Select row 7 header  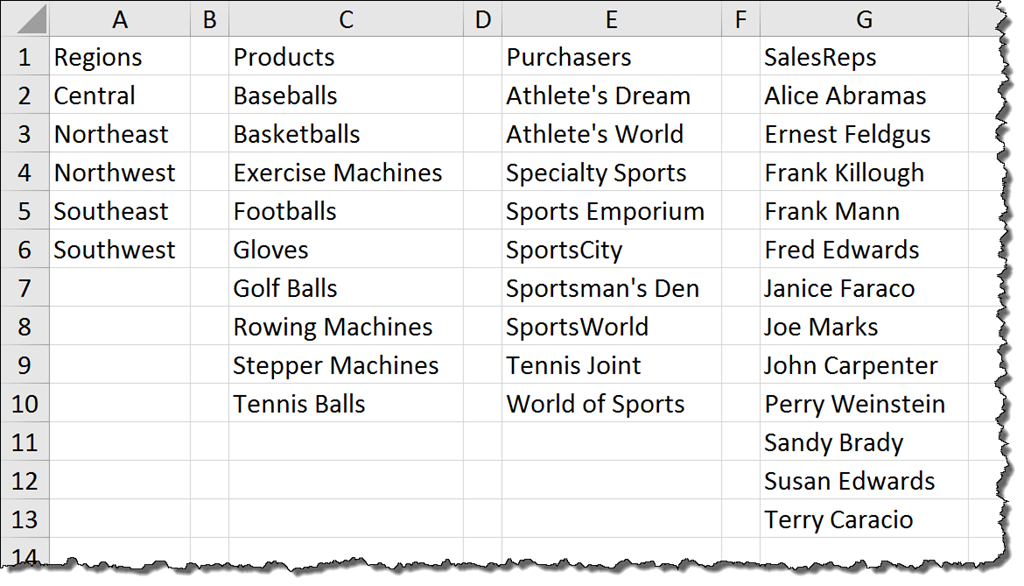tap(24, 288)
